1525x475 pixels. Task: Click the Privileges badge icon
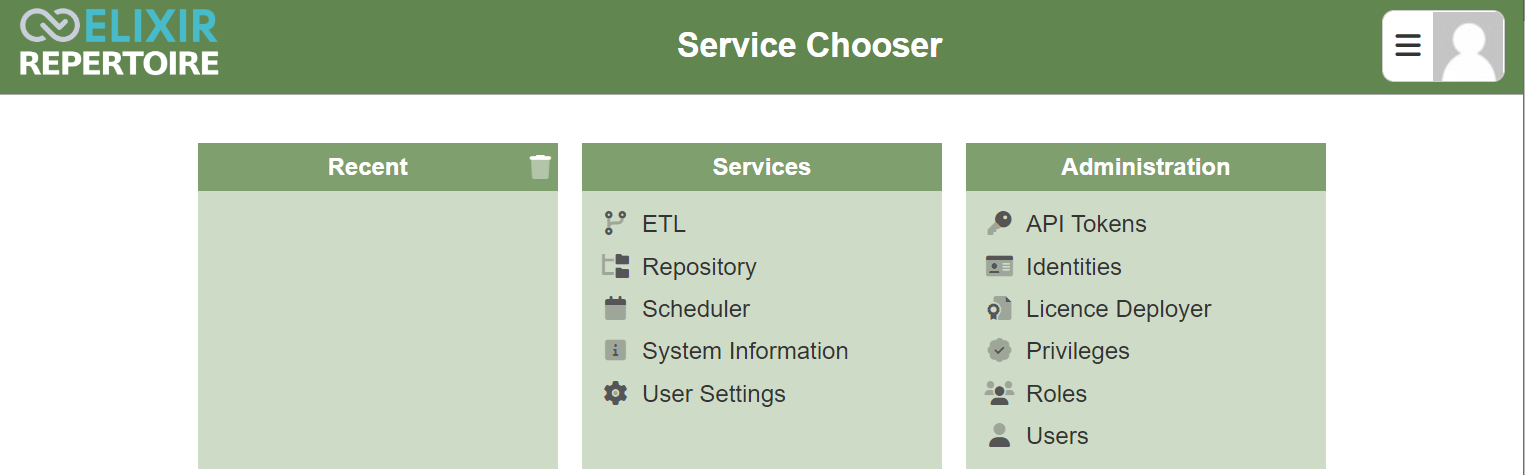(999, 351)
